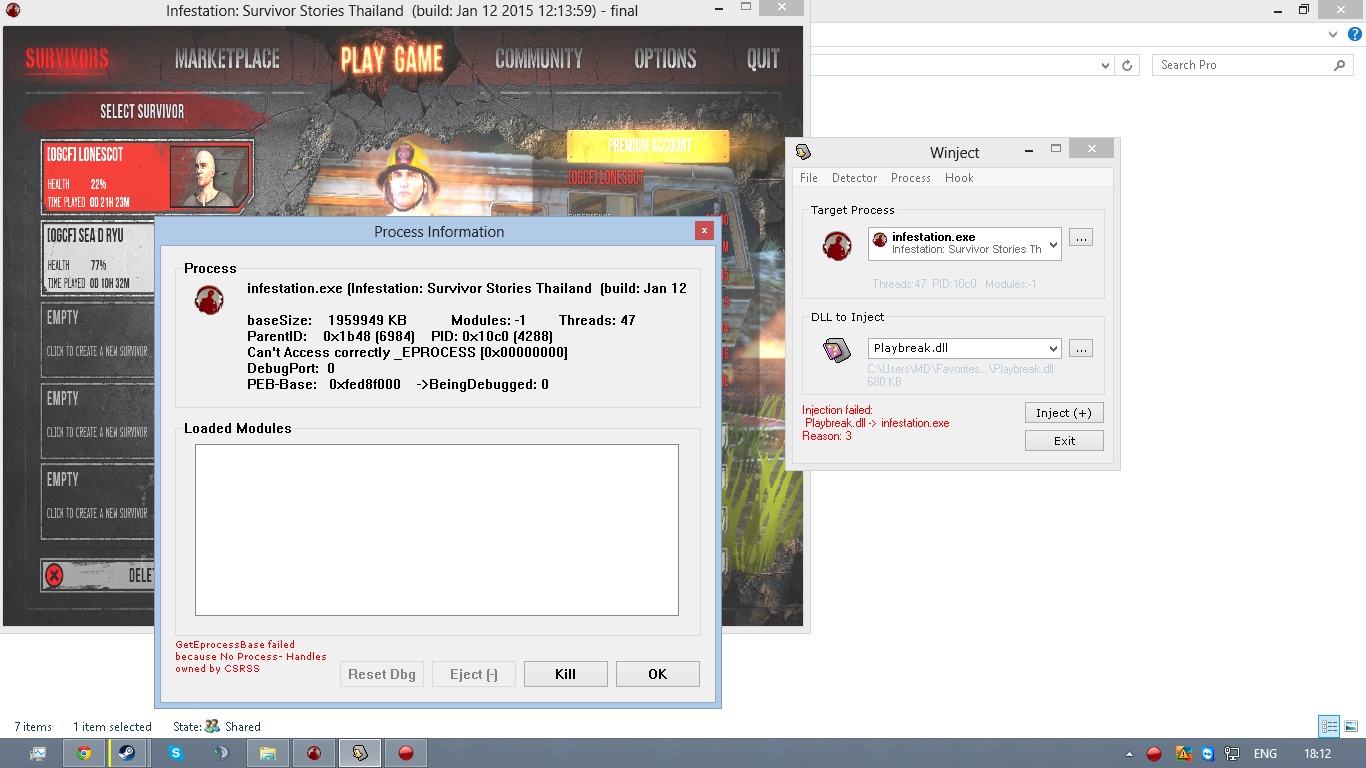This screenshot has width=1366, height=768.
Task: Click the Inject (+) button
Action: [1064, 413]
